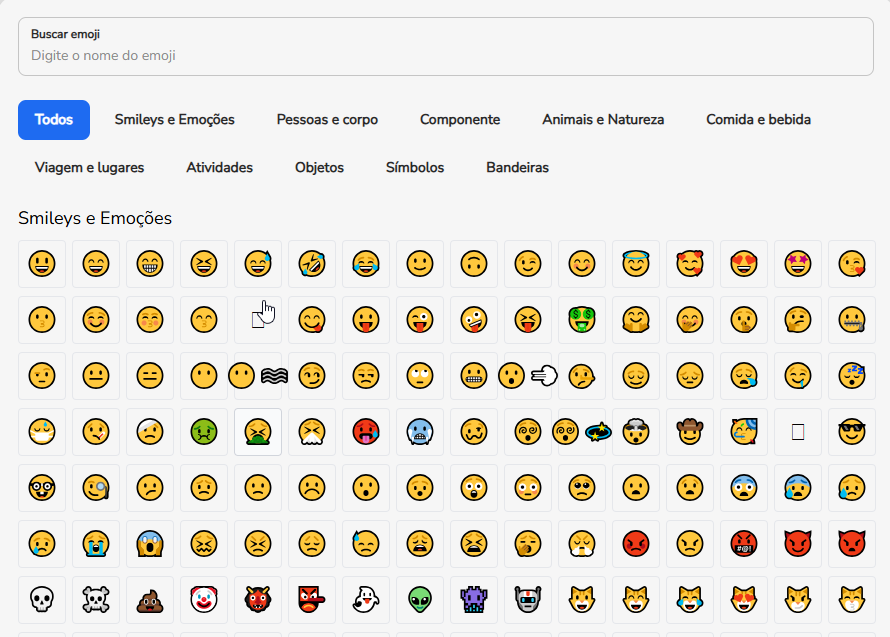This screenshot has width=890, height=637.
Task: Pick the skull and crossbones emoji
Action: [x=96, y=600]
